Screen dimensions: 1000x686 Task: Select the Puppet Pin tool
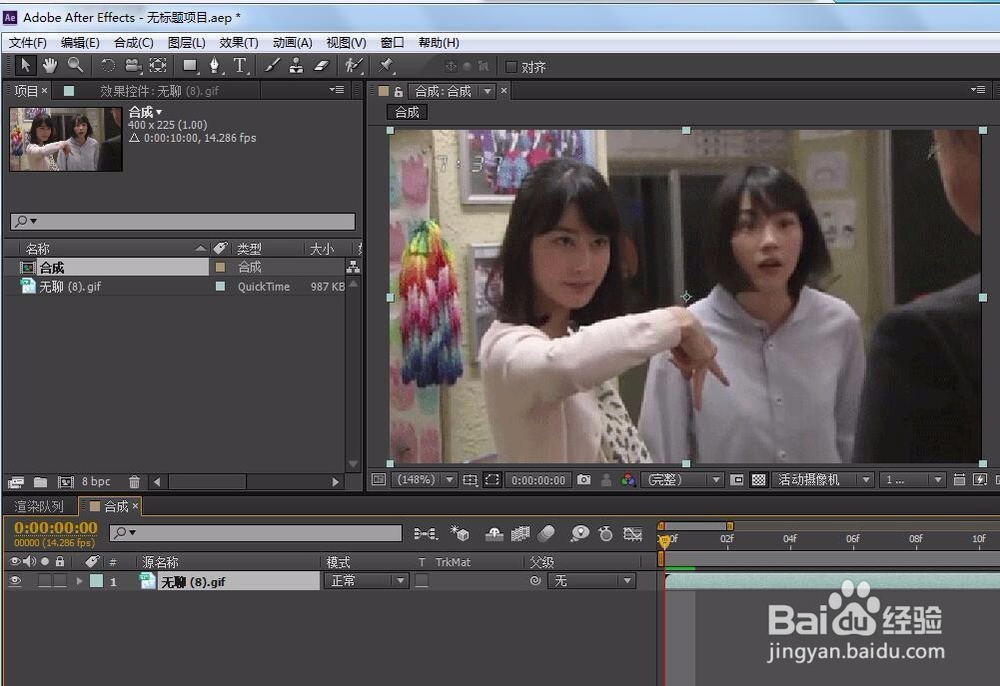coord(386,66)
